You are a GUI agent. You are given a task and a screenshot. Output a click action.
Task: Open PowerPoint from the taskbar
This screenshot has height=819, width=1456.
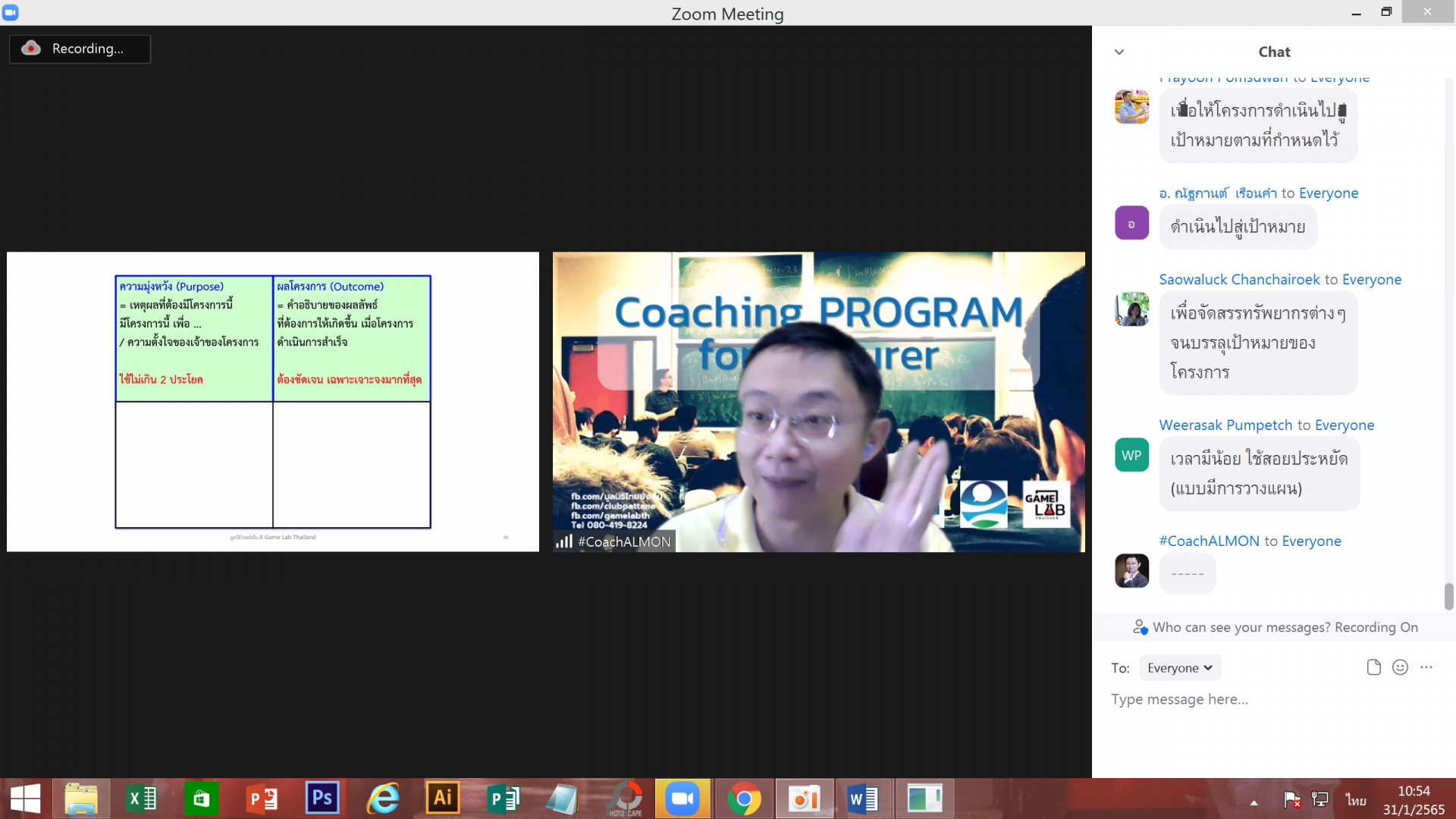262,799
